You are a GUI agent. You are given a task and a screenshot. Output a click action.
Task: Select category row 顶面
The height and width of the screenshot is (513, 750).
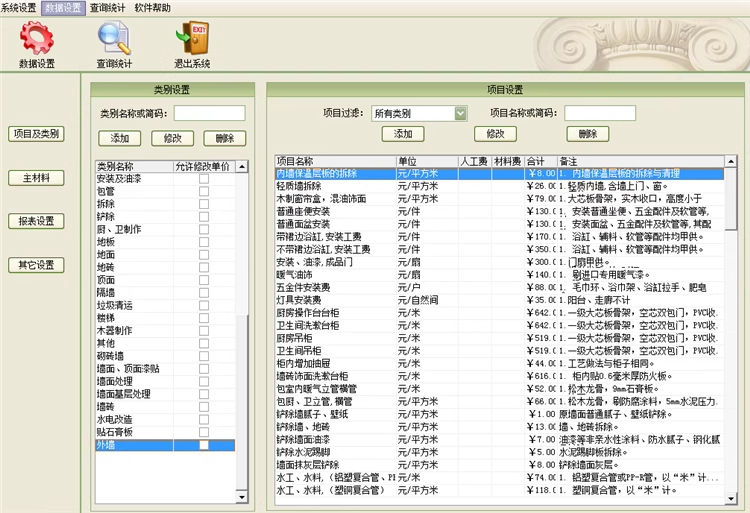[165, 280]
